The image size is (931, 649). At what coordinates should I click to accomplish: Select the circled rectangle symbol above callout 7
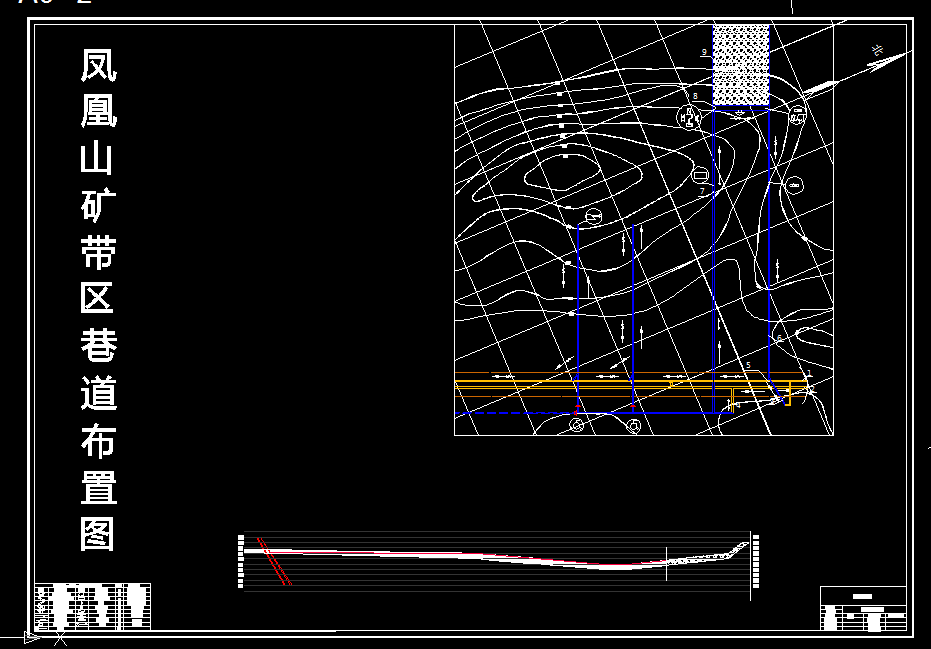[x=701, y=175]
